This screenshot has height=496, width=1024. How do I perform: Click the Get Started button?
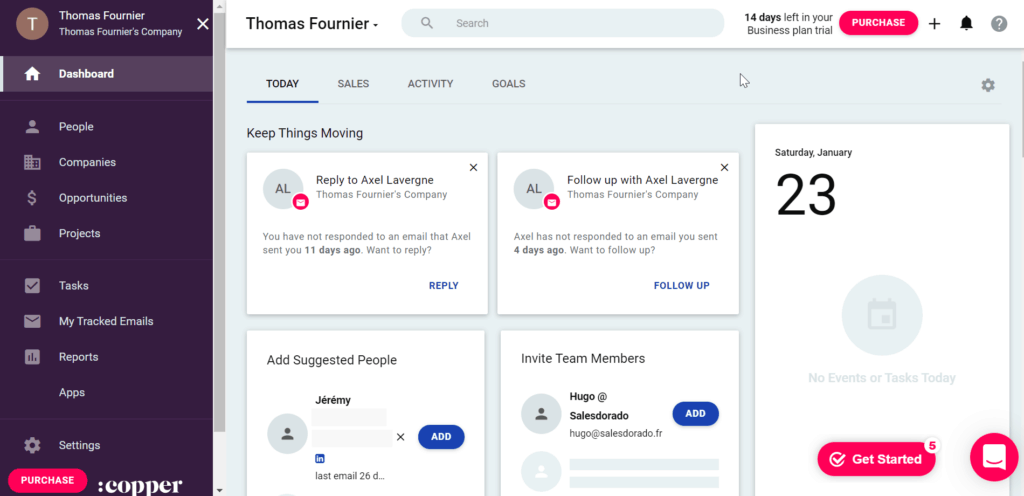(x=876, y=459)
